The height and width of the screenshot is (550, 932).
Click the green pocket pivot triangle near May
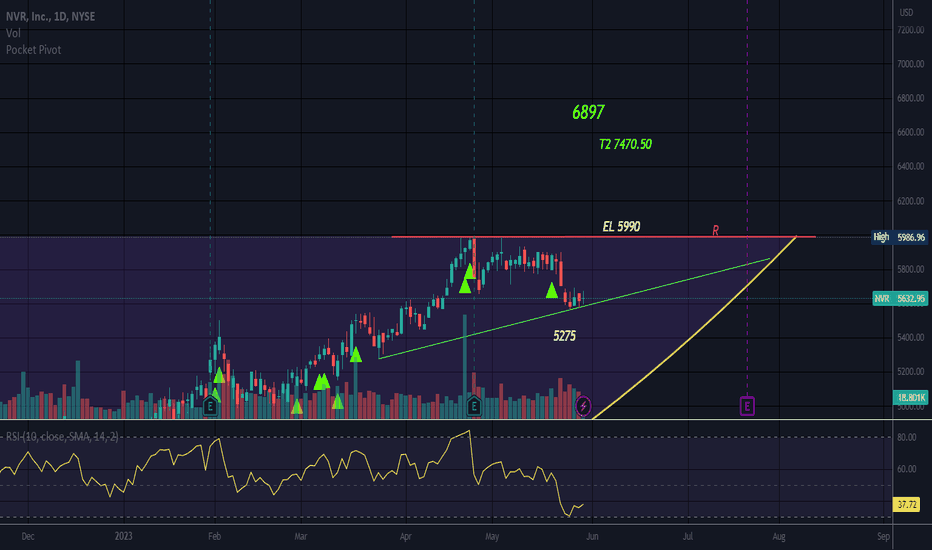point(552,290)
